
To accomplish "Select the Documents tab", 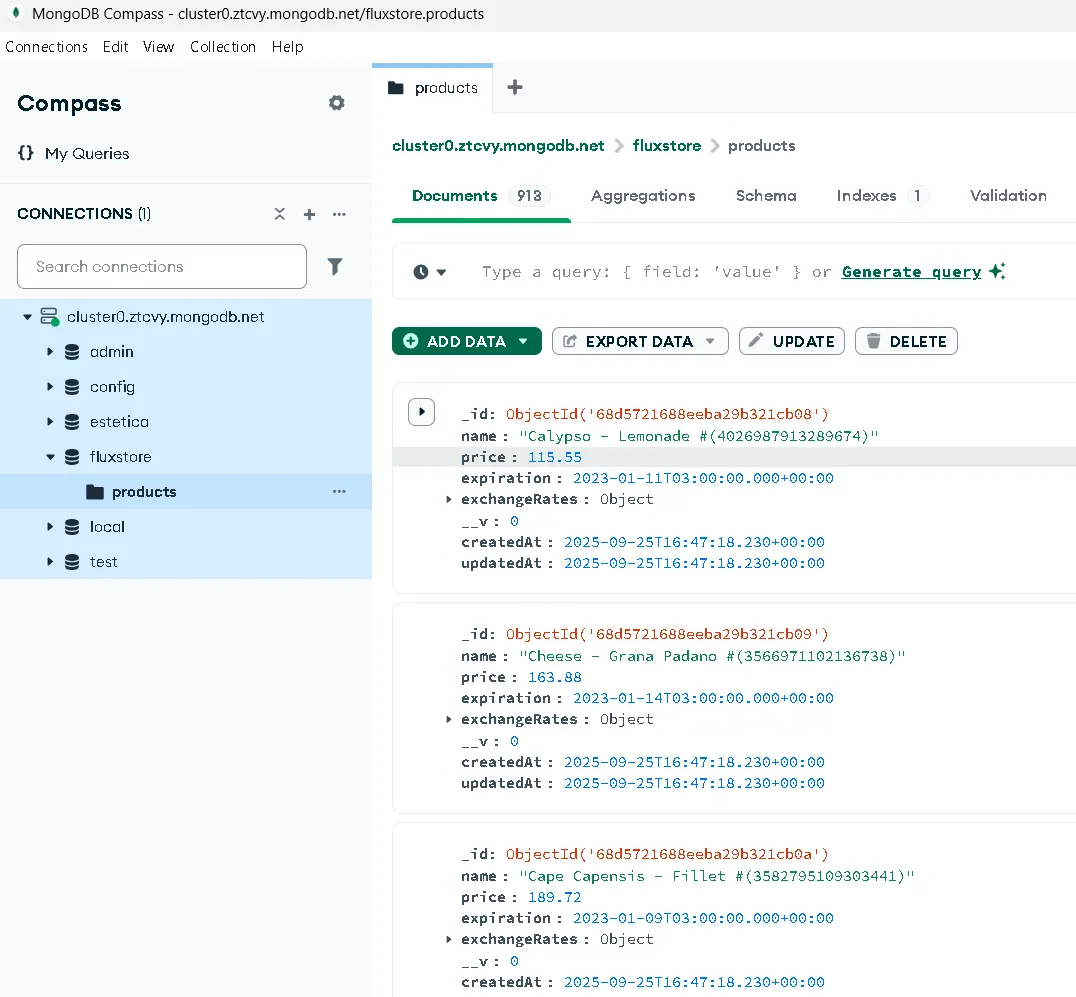I will [x=480, y=196].
